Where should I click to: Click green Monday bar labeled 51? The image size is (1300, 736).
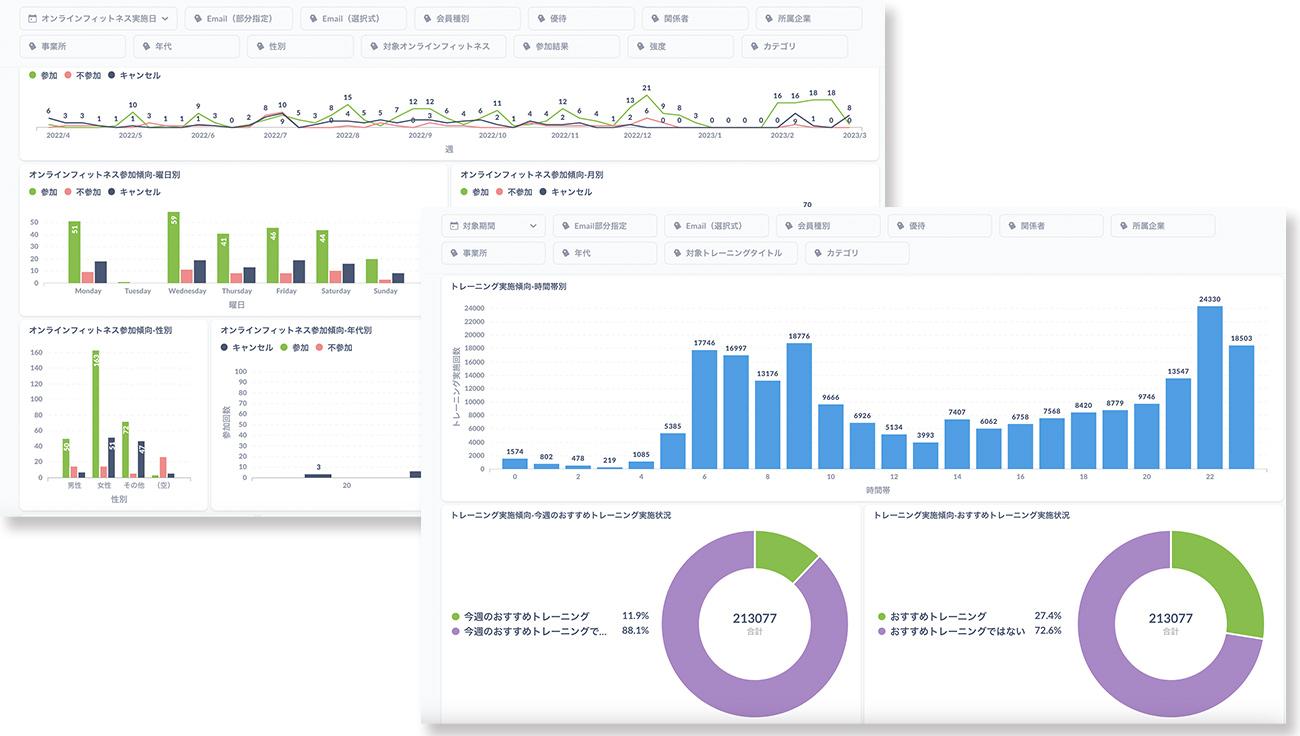point(74,252)
